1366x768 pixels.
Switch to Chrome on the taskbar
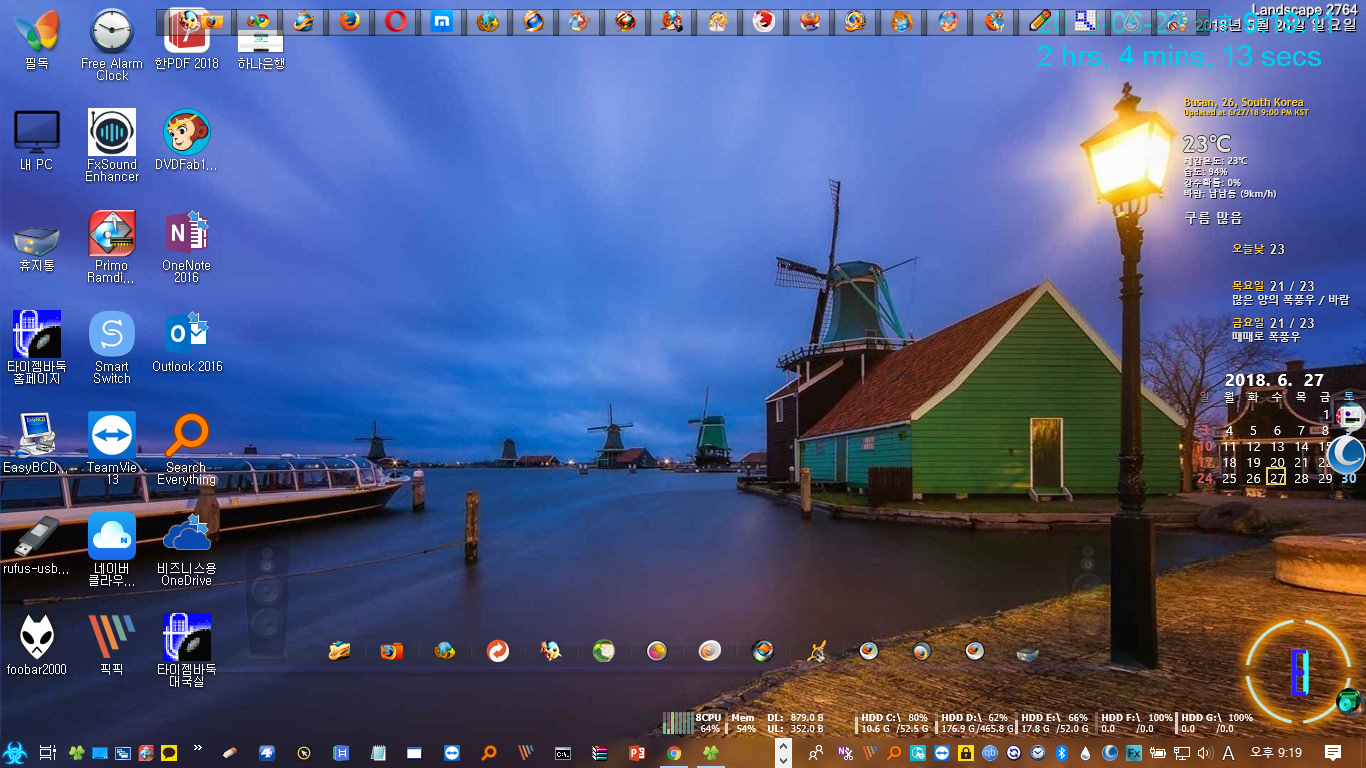point(674,753)
